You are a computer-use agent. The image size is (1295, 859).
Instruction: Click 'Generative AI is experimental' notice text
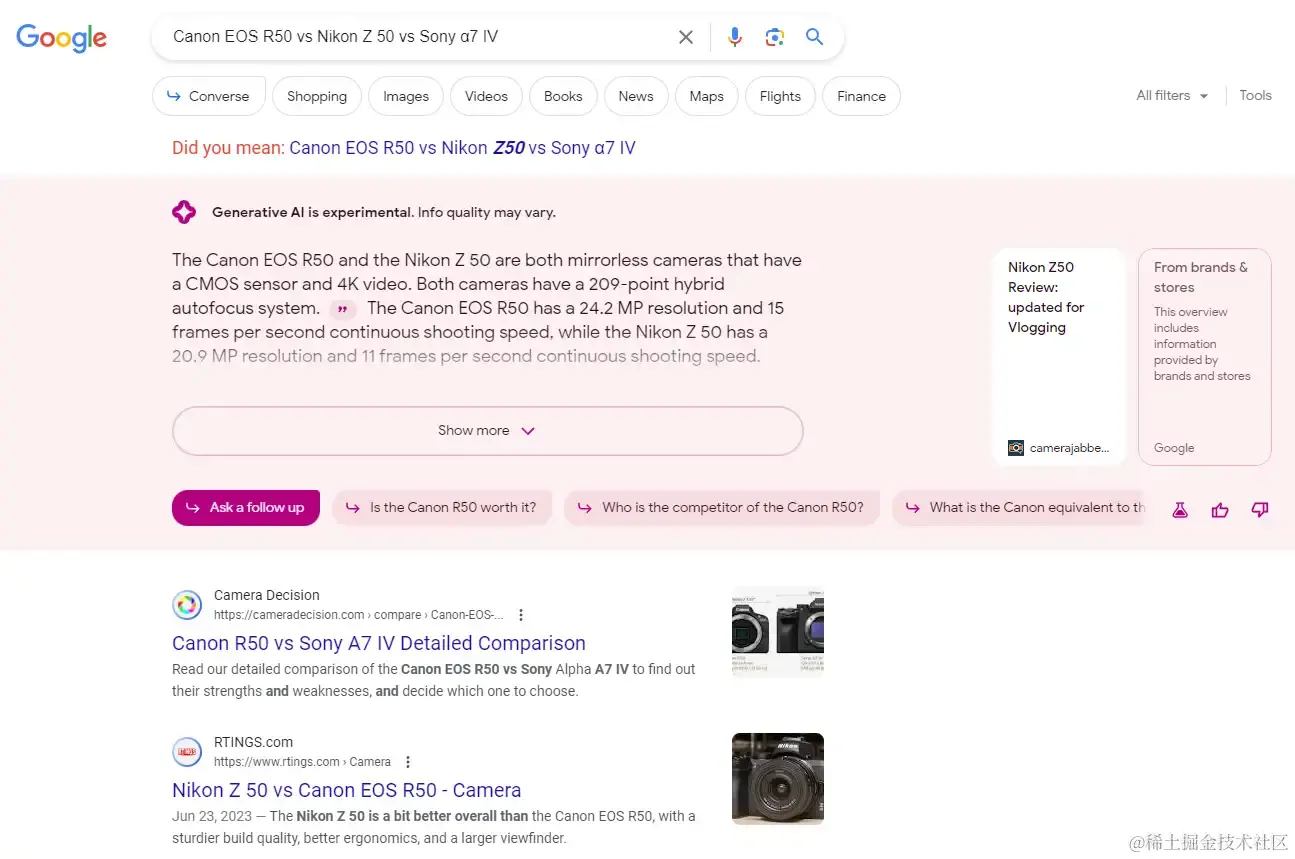(x=384, y=212)
